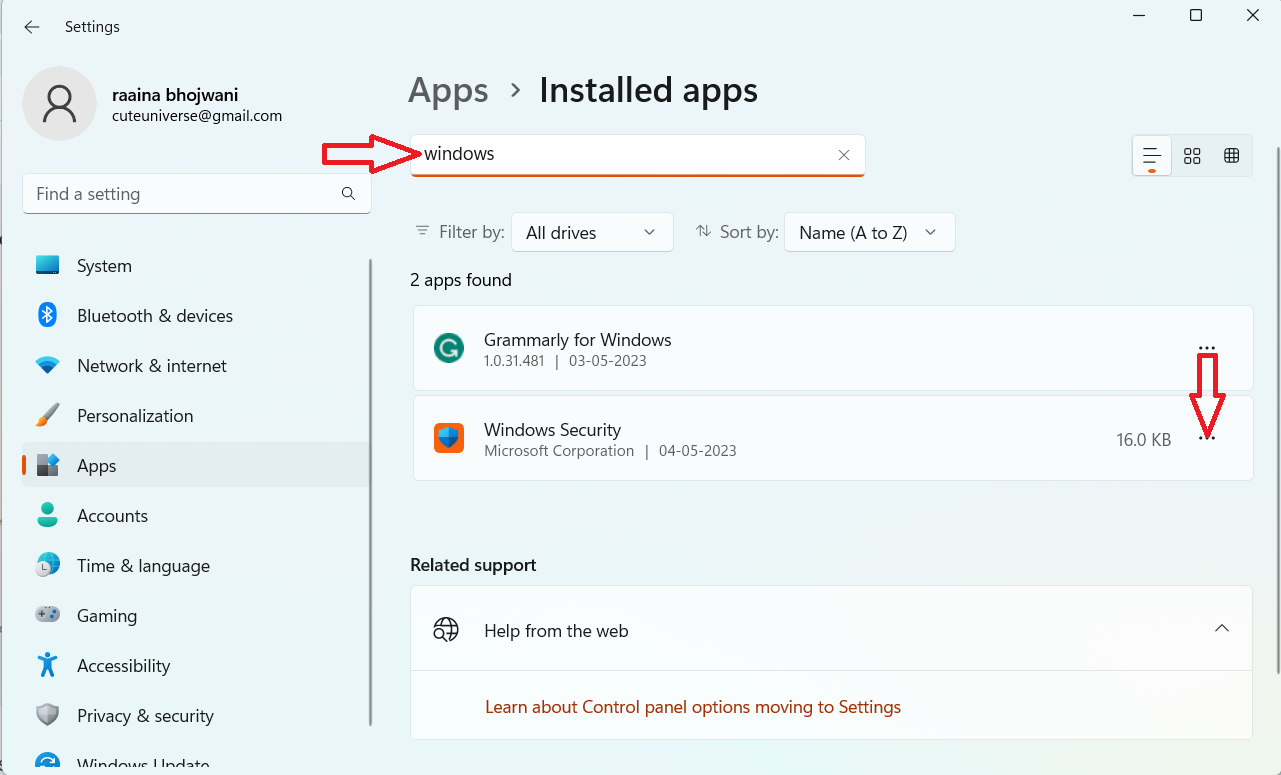Clear the apps search box text

point(843,155)
